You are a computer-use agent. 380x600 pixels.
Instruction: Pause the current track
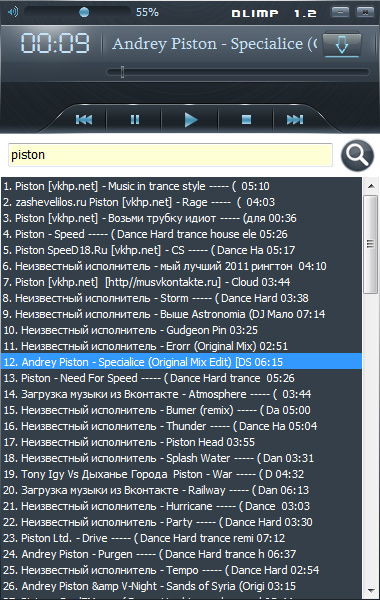(x=135, y=120)
